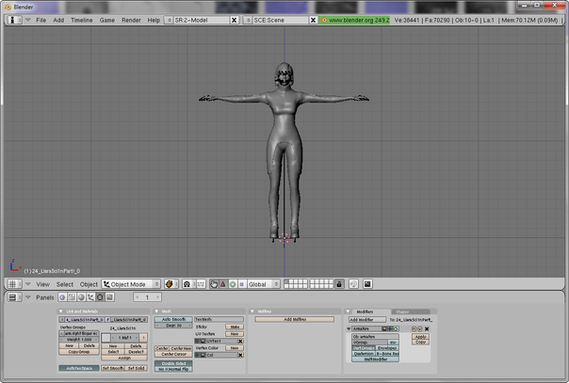Open the Scene context panel icon
Screen dimensions: 569x383
tap(110, 297)
